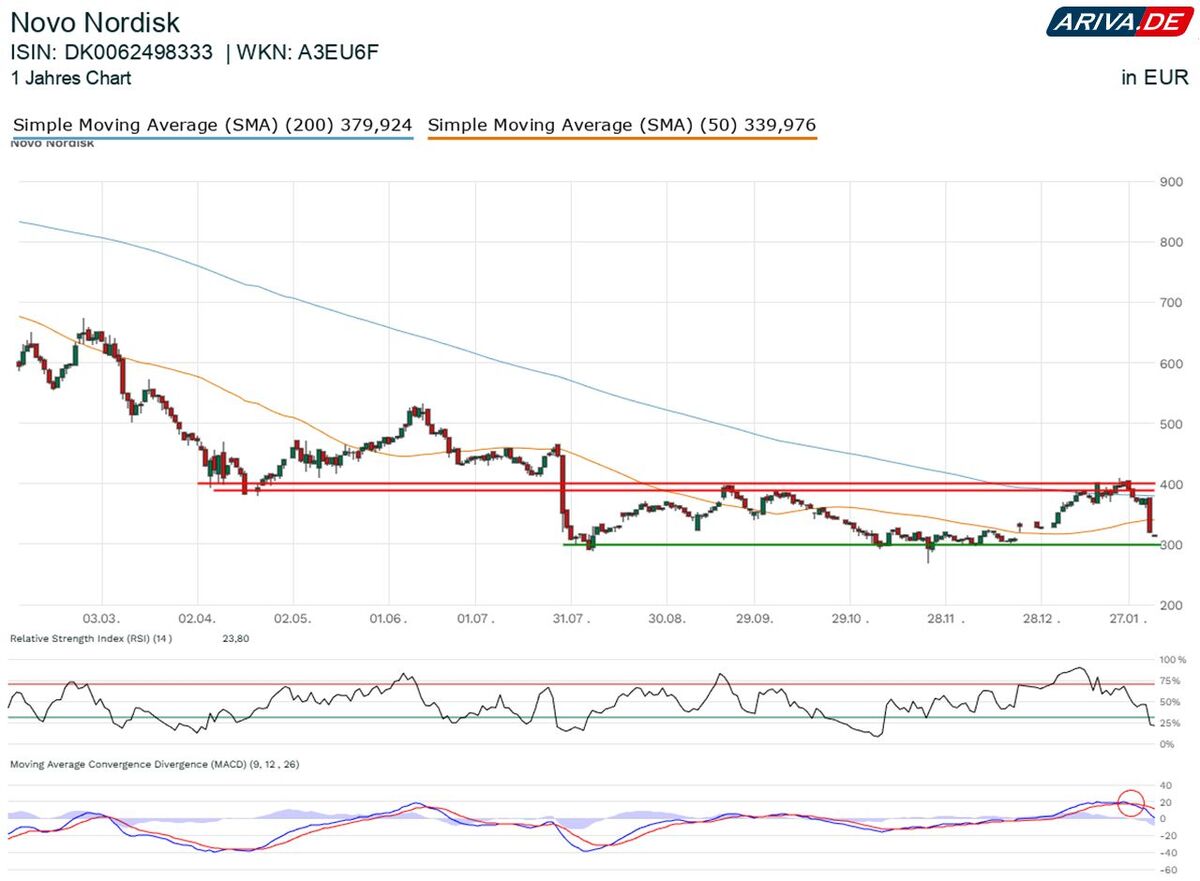Click the 31.07. date axis label
This screenshot has height=881, width=1200.
(571, 620)
